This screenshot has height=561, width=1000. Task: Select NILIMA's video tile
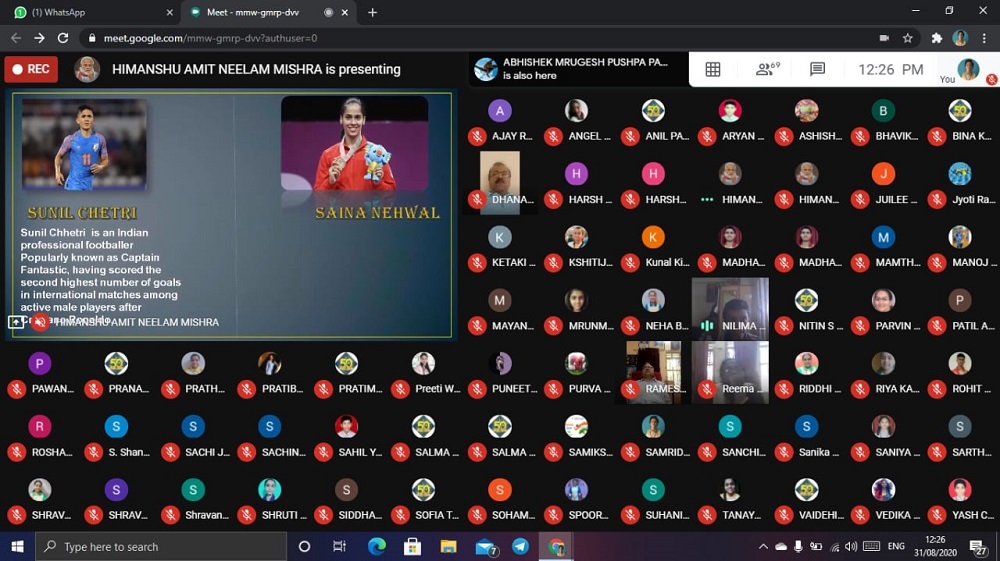tap(730, 308)
